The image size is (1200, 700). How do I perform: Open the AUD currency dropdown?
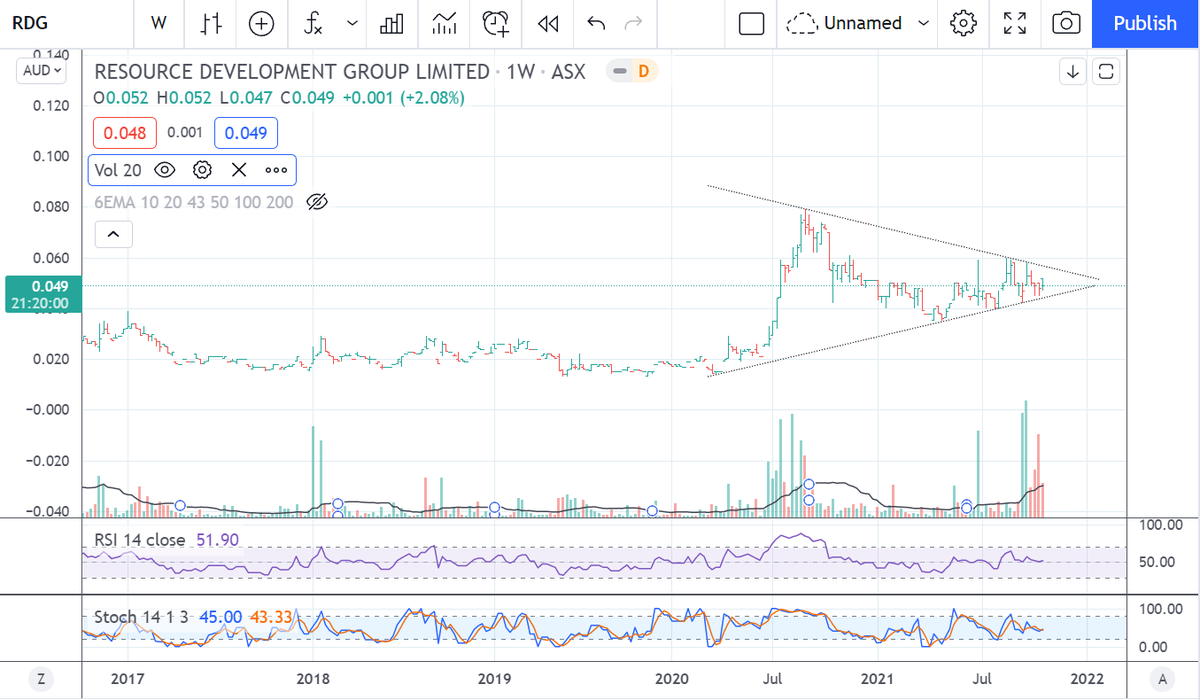click(x=41, y=72)
